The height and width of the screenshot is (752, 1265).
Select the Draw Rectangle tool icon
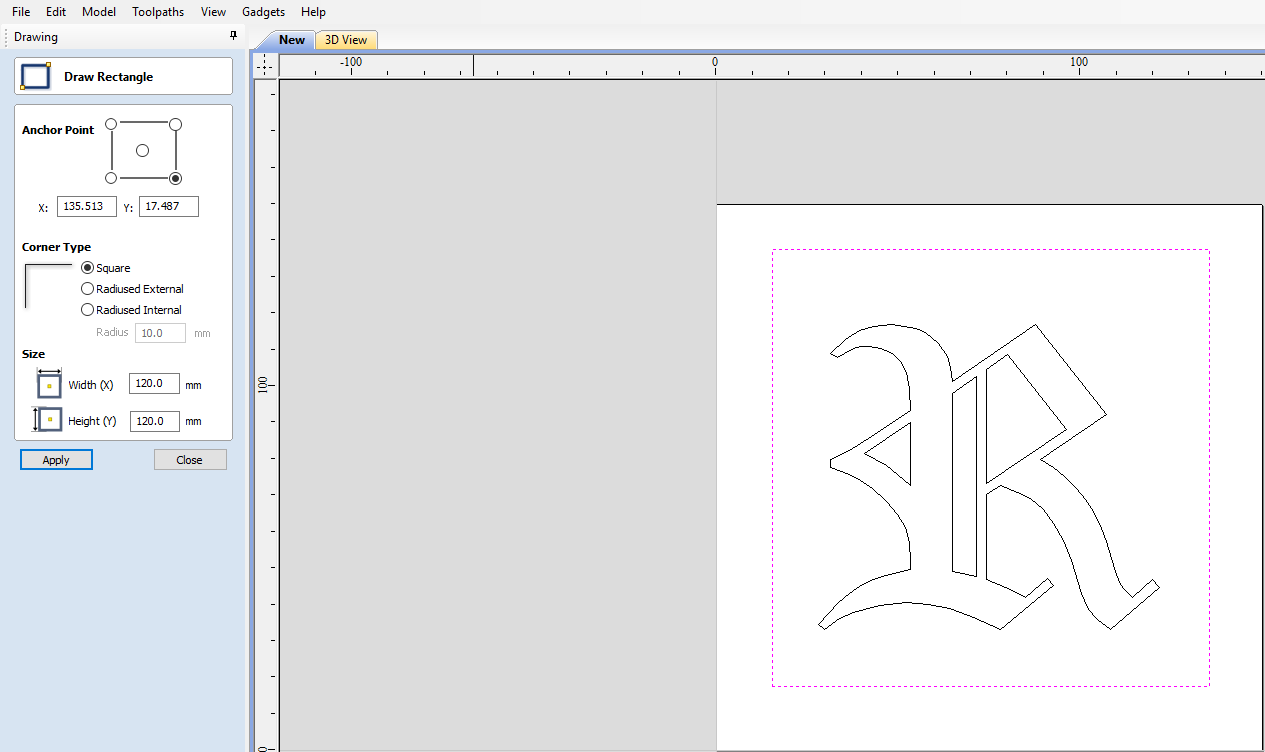[36, 75]
